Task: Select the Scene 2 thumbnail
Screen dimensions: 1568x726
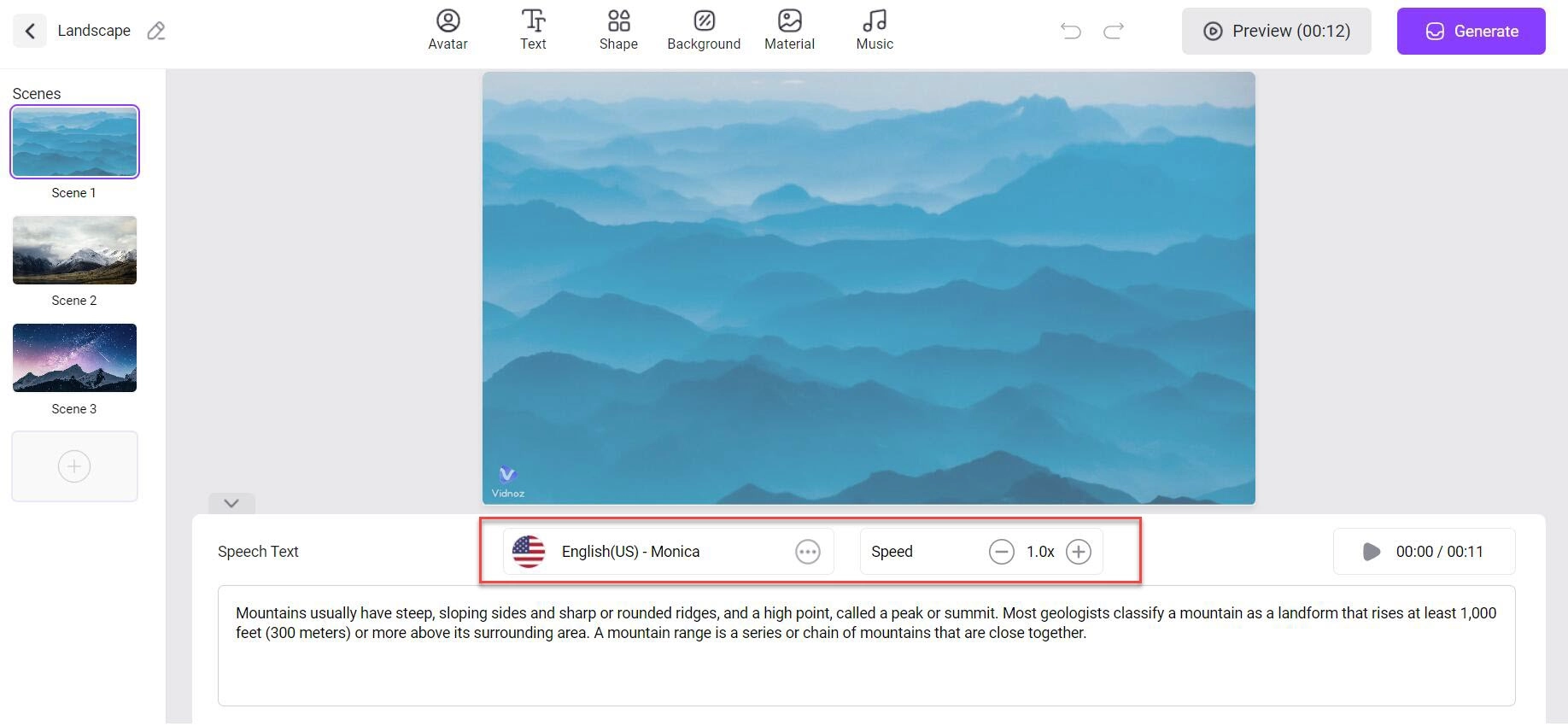Action: click(74, 250)
